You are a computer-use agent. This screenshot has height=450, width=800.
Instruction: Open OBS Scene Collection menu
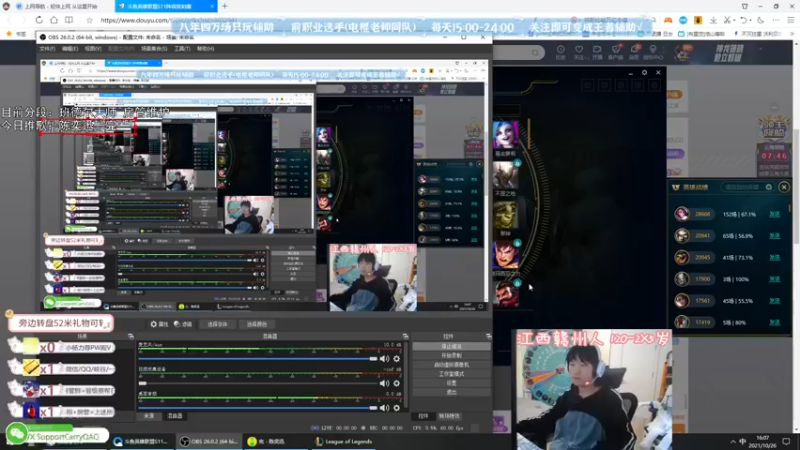(x=154, y=48)
